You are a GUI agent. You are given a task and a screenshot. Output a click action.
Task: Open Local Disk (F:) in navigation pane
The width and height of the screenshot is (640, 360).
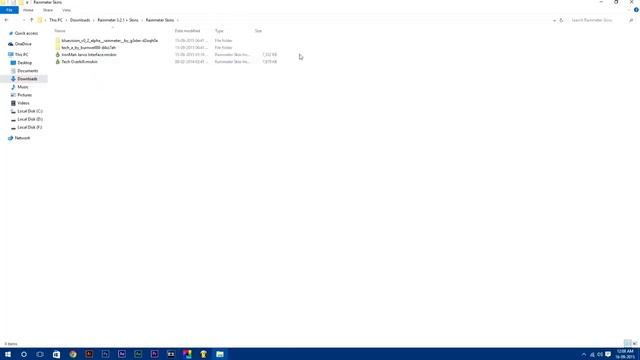coord(30,127)
